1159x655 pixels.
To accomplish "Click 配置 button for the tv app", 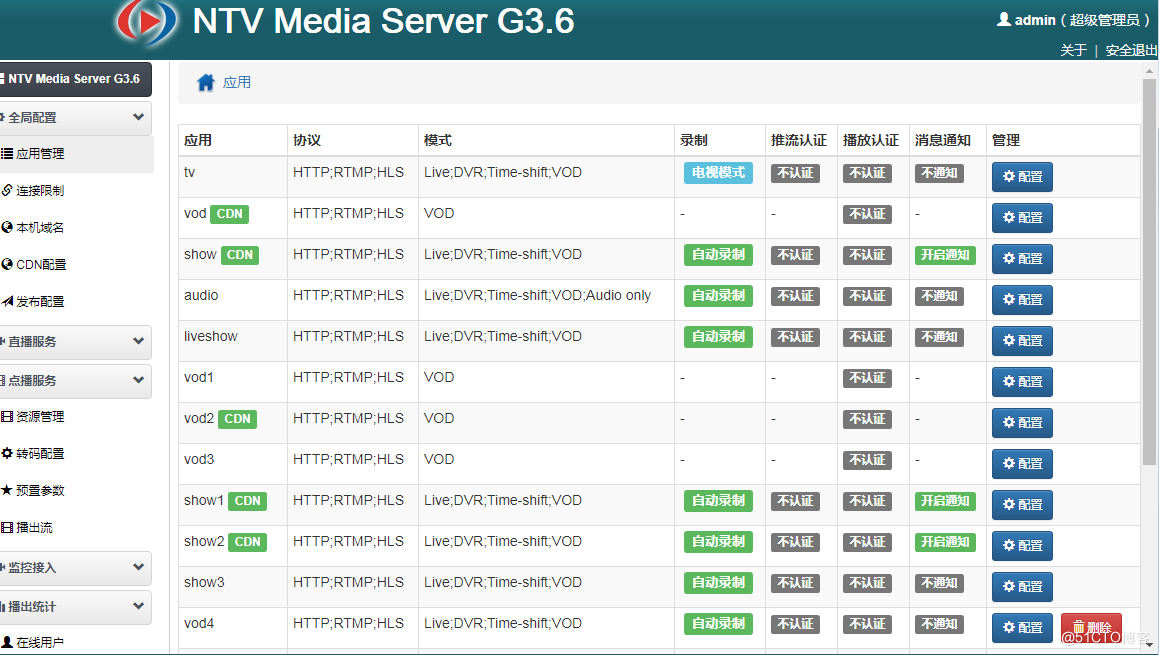I will pos(1022,177).
